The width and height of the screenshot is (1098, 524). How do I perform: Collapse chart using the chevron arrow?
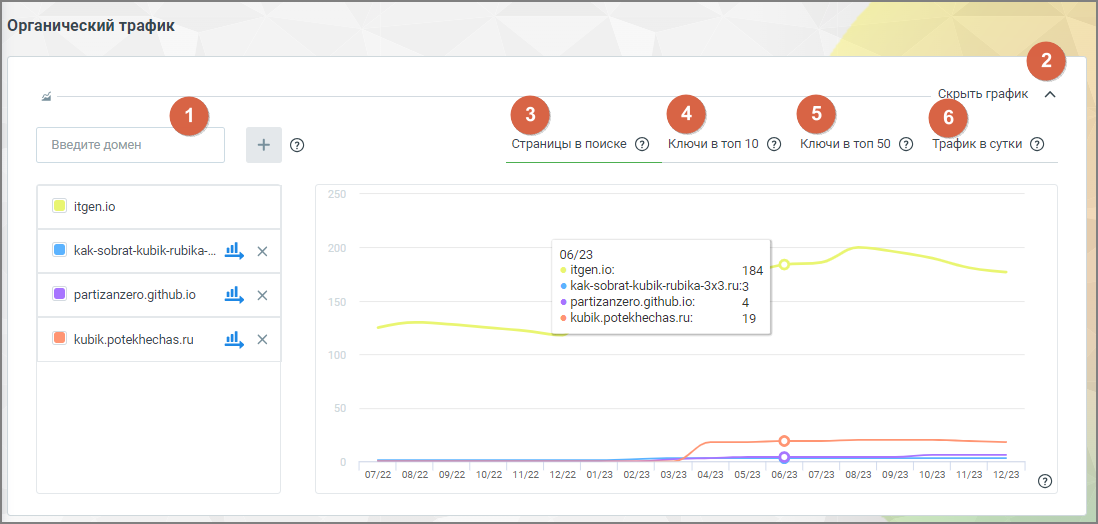(1050, 95)
